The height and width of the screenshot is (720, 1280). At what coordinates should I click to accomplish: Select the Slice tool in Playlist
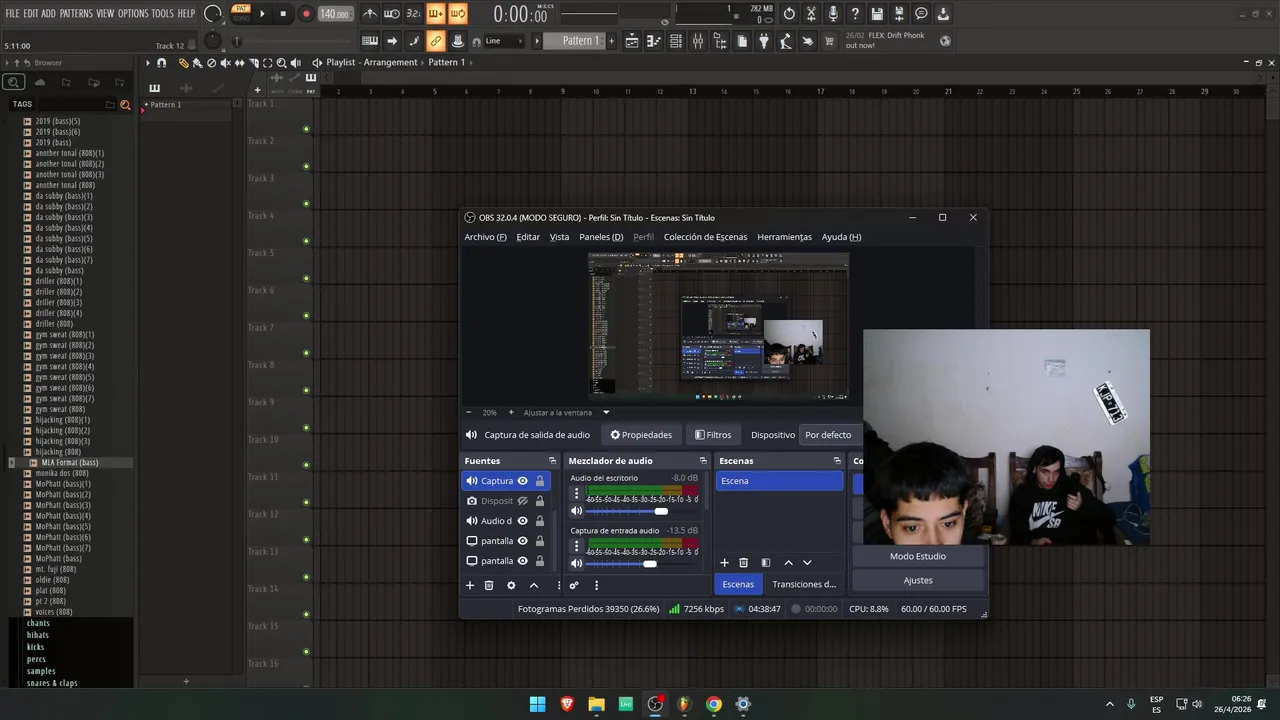(x=253, y=63)
